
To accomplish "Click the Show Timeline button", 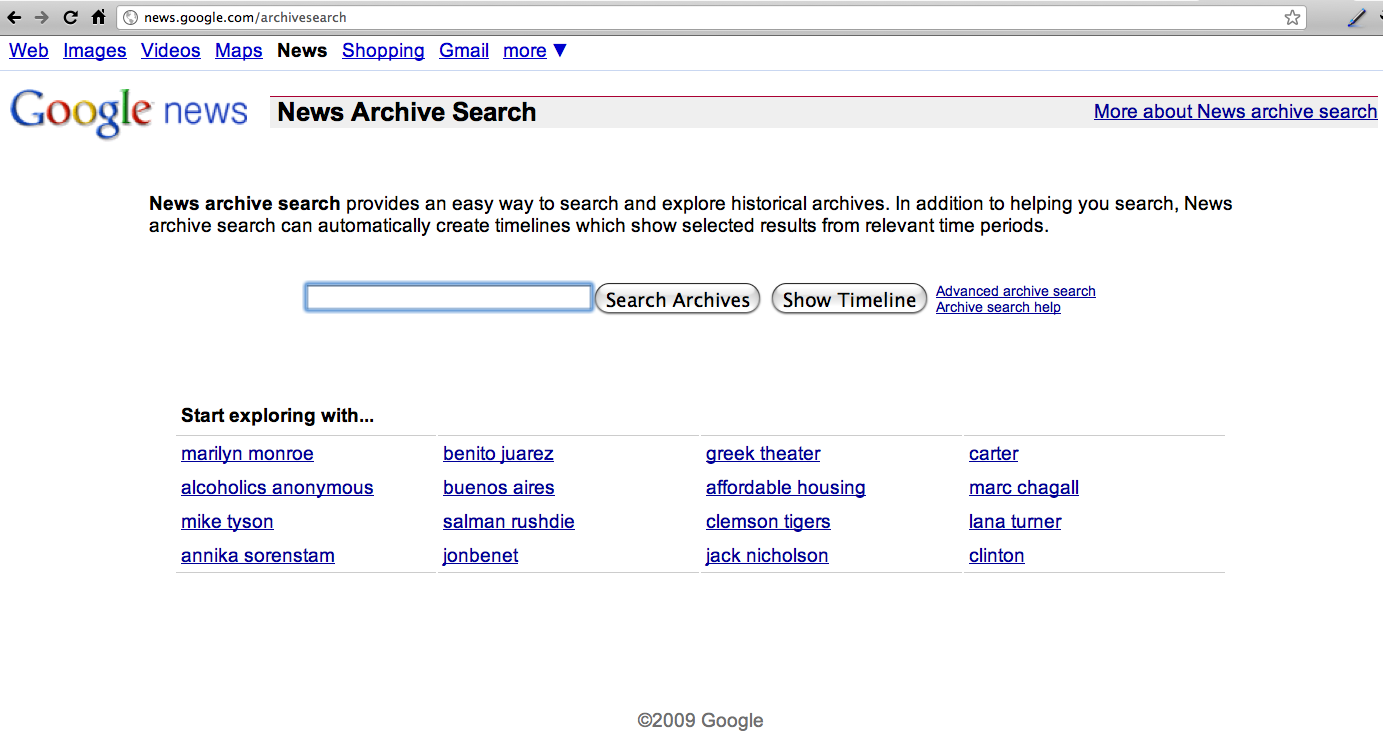I will click(849, 299).
